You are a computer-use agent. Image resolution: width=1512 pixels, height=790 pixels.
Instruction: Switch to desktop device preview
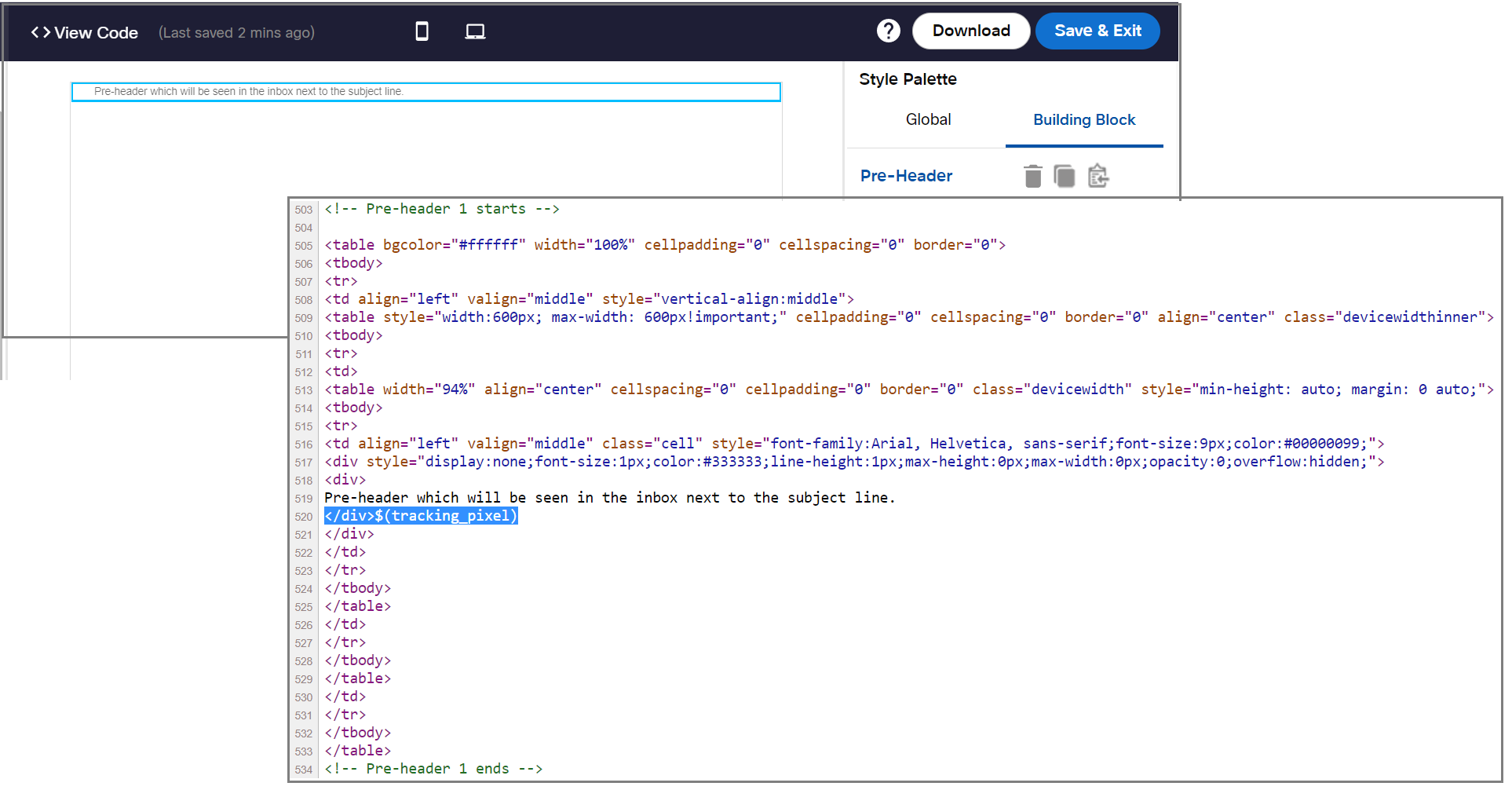pos(475,31)
